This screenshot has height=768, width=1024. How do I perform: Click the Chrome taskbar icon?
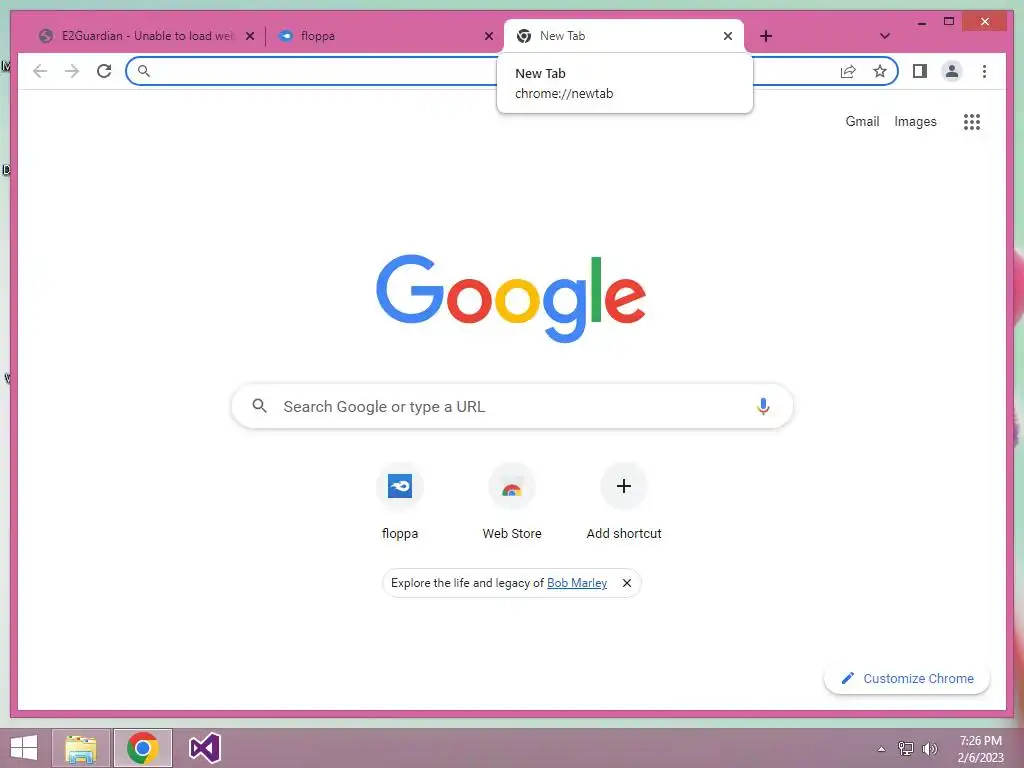tap(142, 748)
